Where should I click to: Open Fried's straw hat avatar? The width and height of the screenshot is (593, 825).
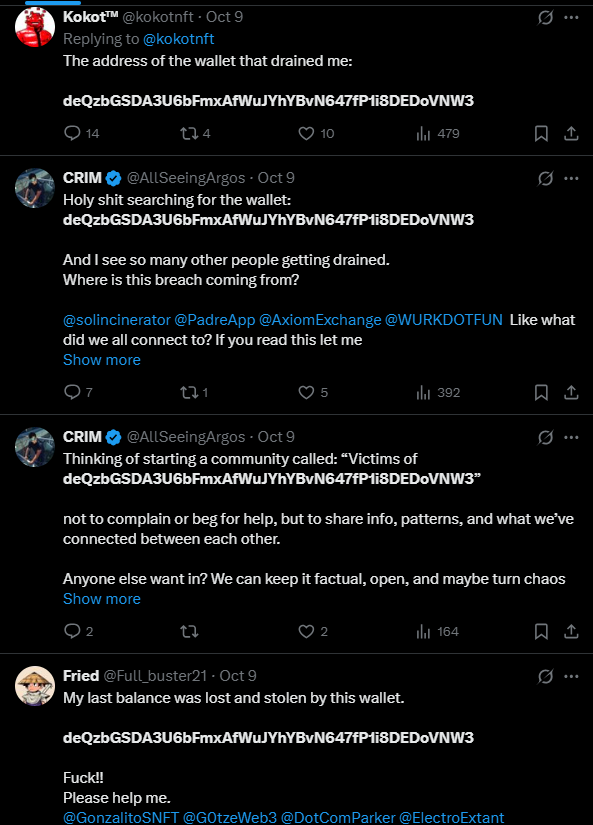click(x=35, y=686)
